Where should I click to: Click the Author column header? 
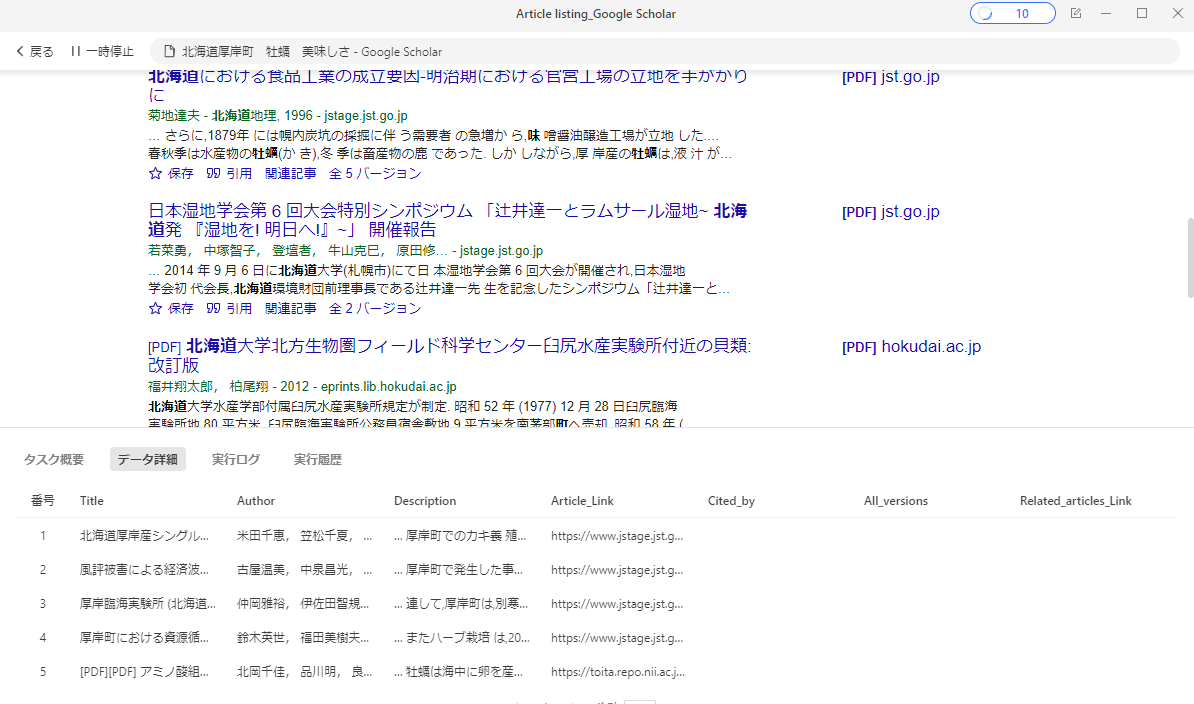tap(256, 501)
